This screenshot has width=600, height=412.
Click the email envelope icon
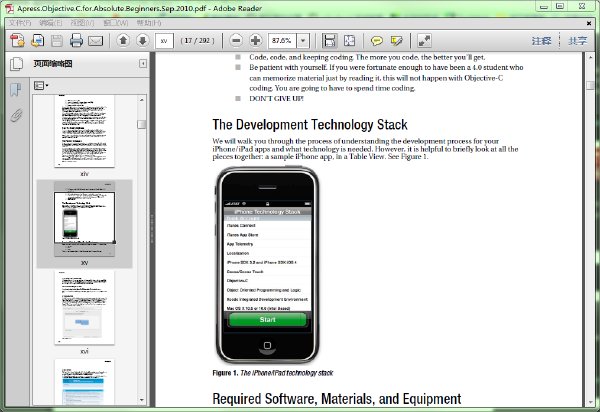click(x=95, y=41)
